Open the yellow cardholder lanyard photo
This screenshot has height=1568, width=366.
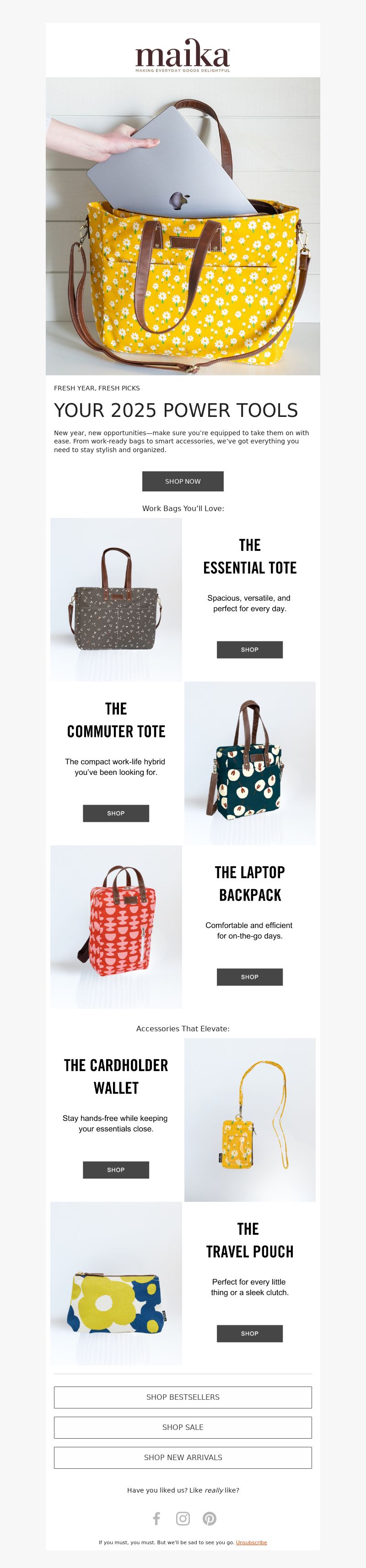tap(250, 1120)
